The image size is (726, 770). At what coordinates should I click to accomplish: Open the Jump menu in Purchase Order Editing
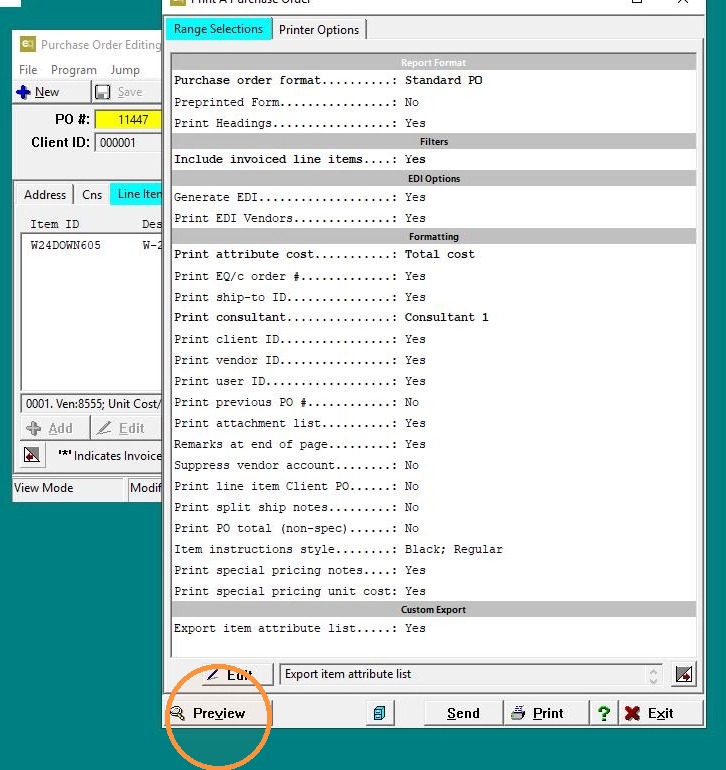tap(125, 70)
